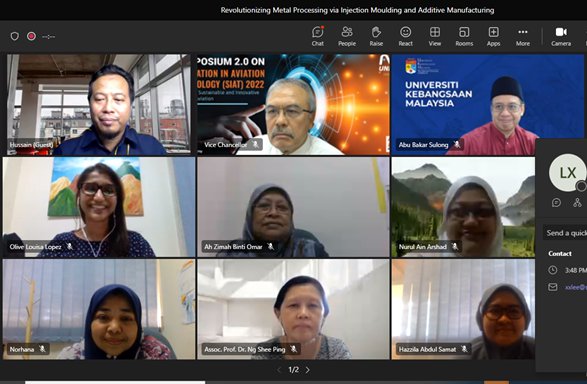Open the Chat panel
Viewport: 587px width, 384px height.
pos(317,36)
